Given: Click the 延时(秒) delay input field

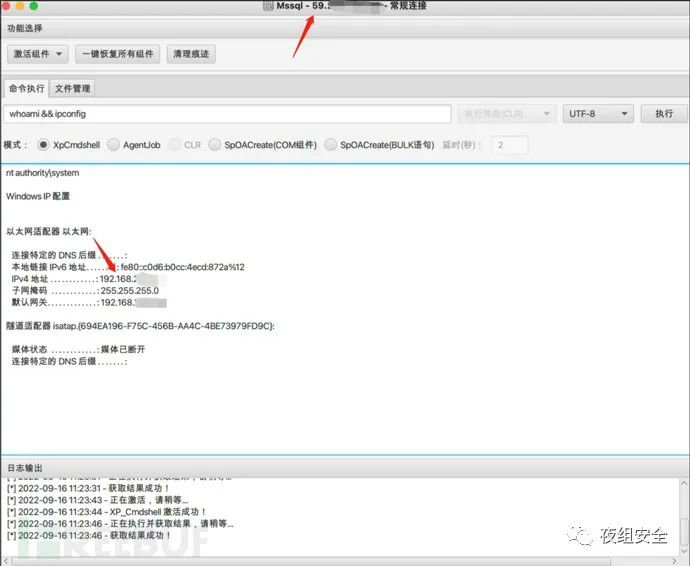Looking at the screenshot, I should click(x=509, y=145).
